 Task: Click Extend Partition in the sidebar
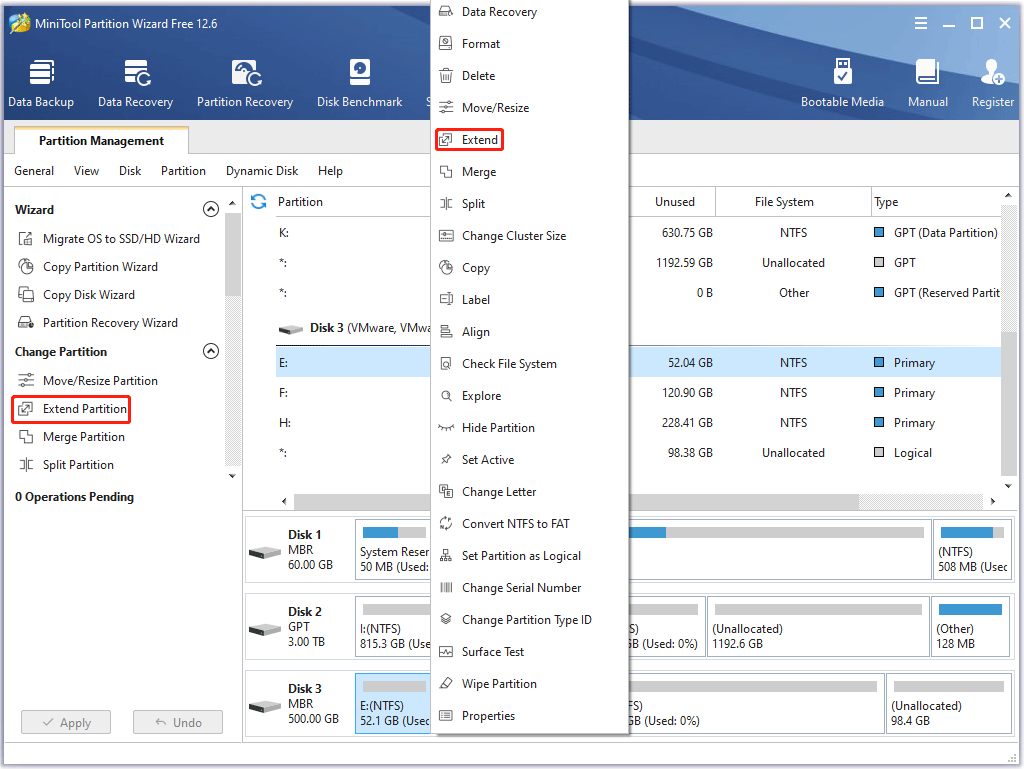(84, 409)
